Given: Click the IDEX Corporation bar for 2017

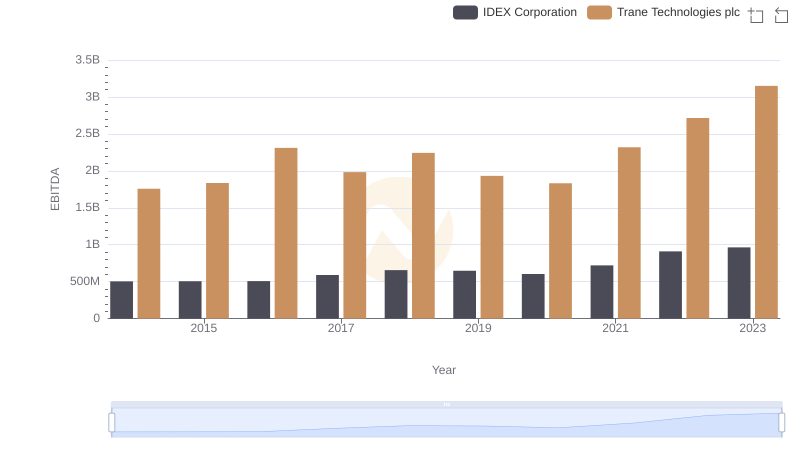Looking at the screenshot, I should [327, 297].
